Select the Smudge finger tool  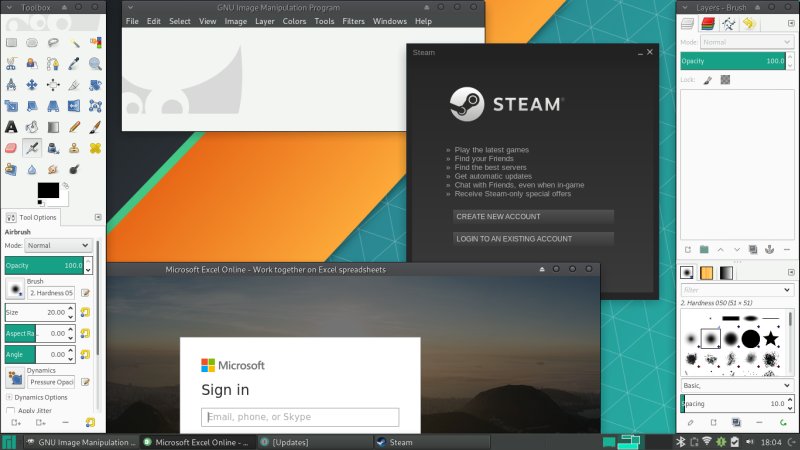click(53, 169)
